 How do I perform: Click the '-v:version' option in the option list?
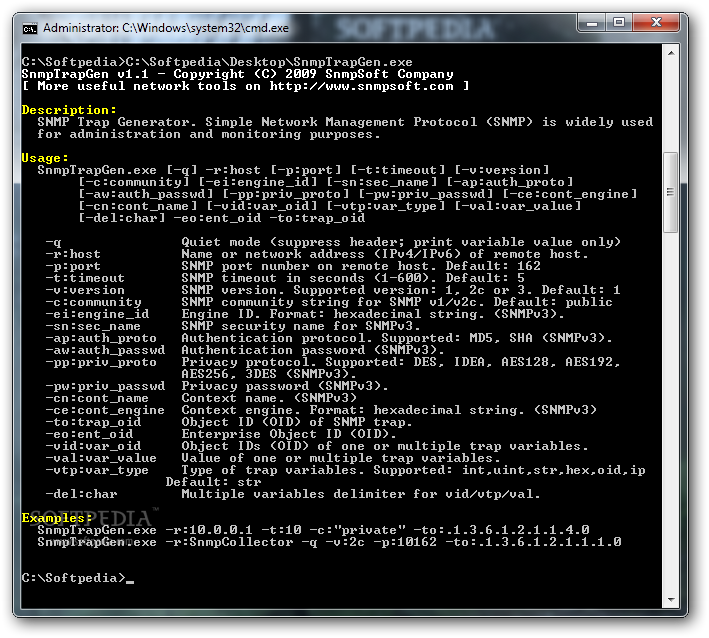pyautogui.click(x=85, y=290)
